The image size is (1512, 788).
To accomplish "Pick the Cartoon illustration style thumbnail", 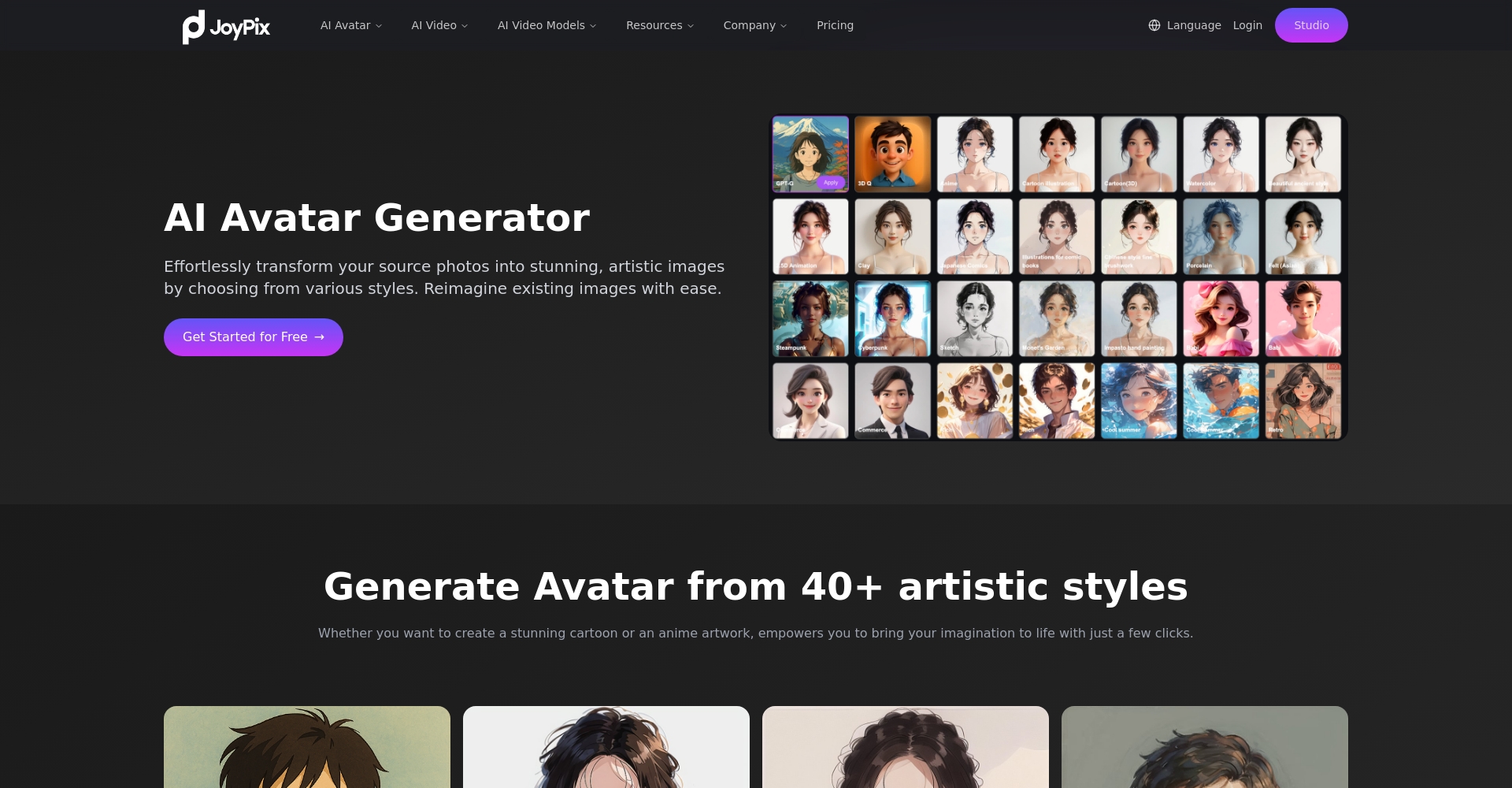I will [1057, 154].
